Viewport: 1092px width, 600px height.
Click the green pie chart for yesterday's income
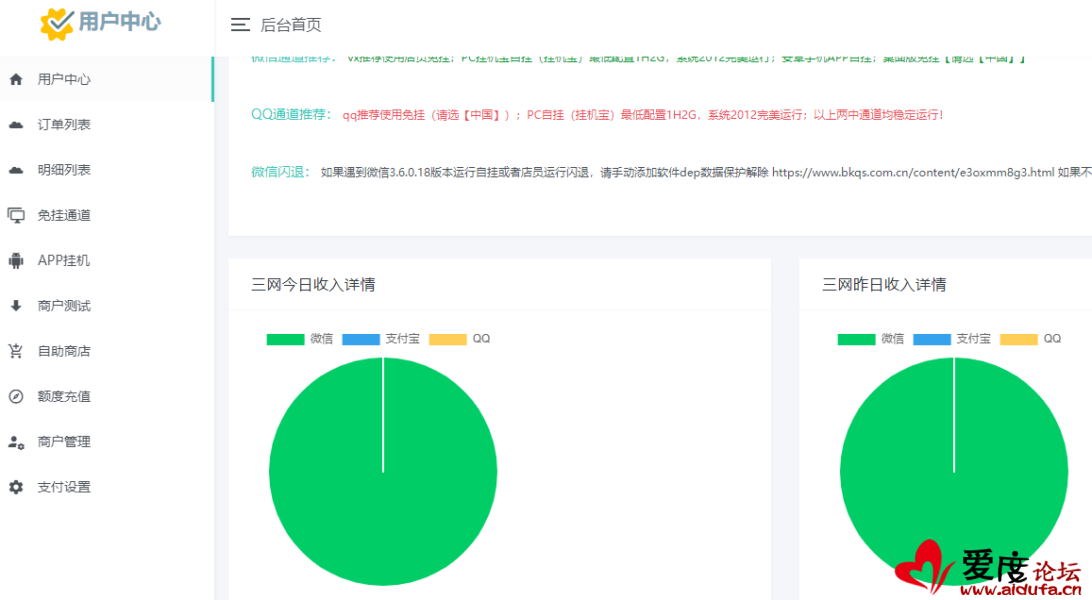click(954, 471)
